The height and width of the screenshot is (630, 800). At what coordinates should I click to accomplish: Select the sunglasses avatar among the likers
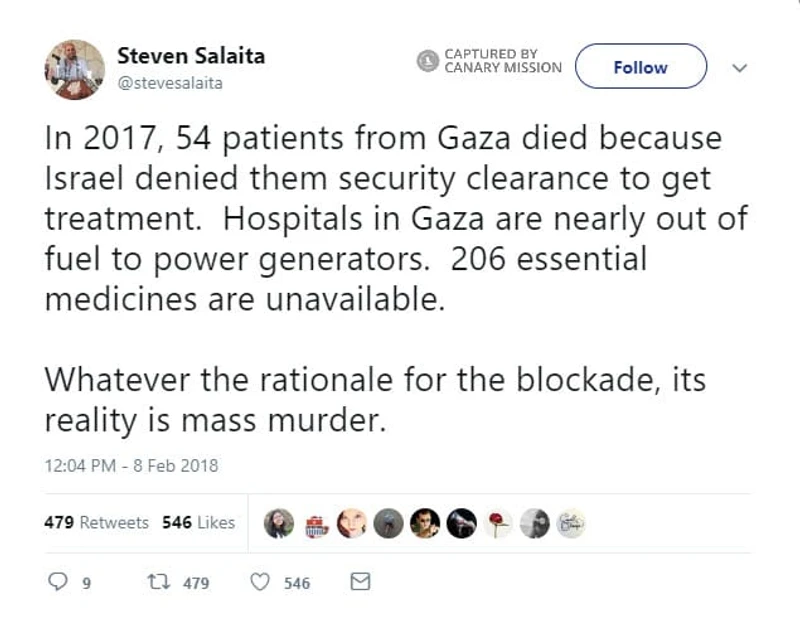(425, 523)
